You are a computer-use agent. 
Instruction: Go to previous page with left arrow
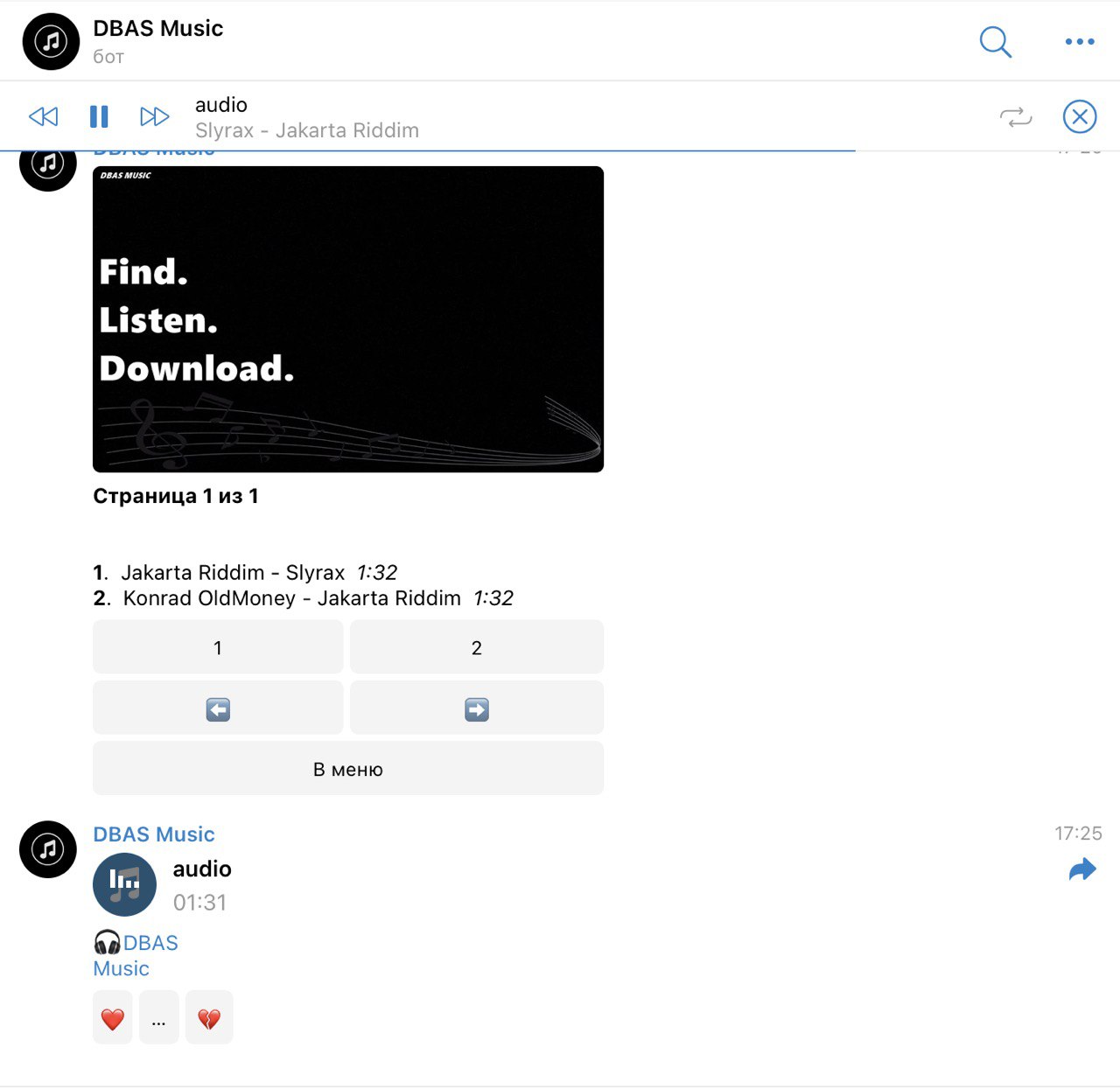[218, 709]
